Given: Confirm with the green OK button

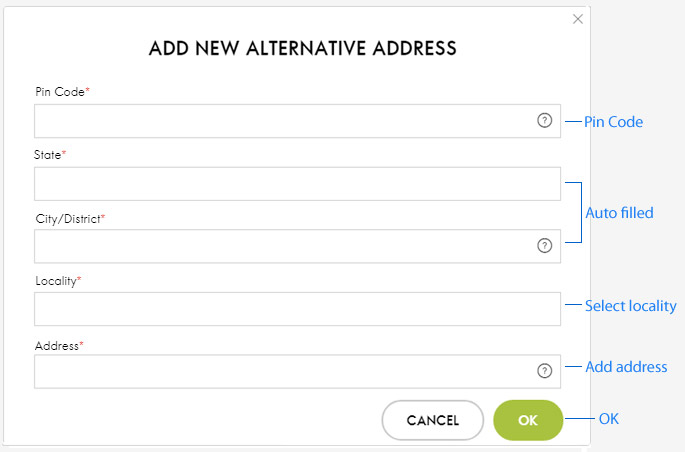Looking at the screenshot, I should [x=528, y=420].
